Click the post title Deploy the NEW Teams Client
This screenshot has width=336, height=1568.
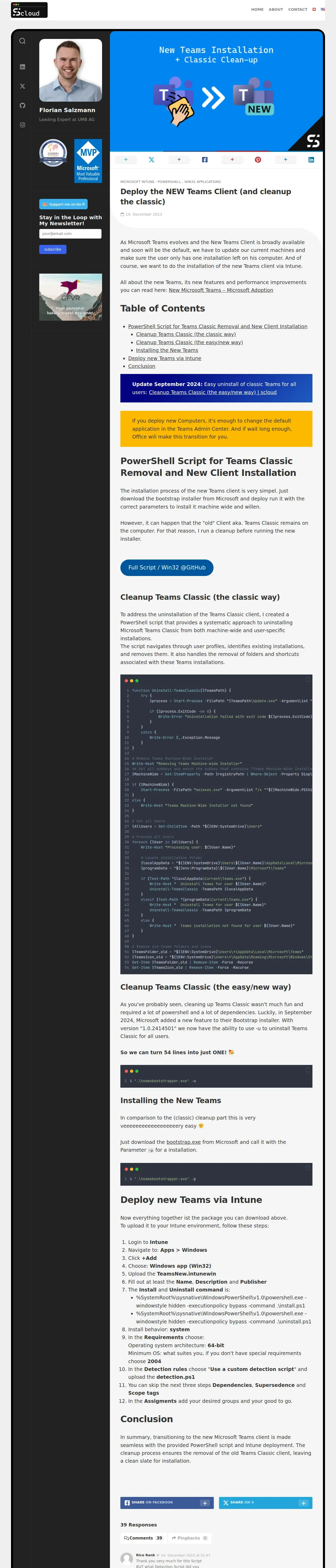205,197
